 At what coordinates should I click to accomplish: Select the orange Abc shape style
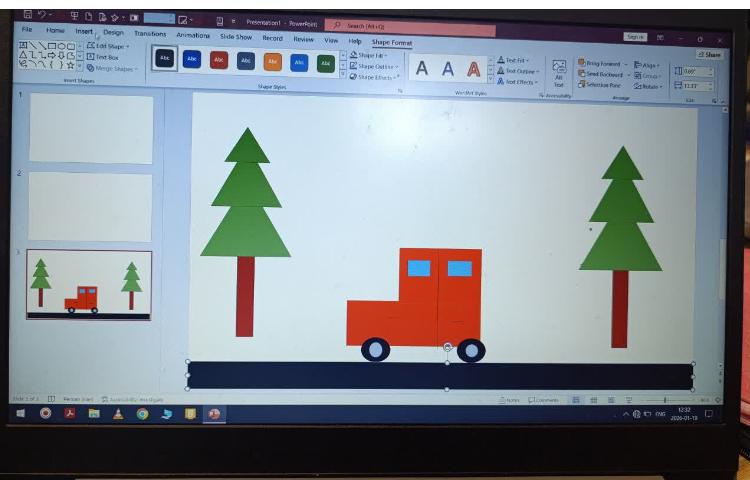coord(272,61)
